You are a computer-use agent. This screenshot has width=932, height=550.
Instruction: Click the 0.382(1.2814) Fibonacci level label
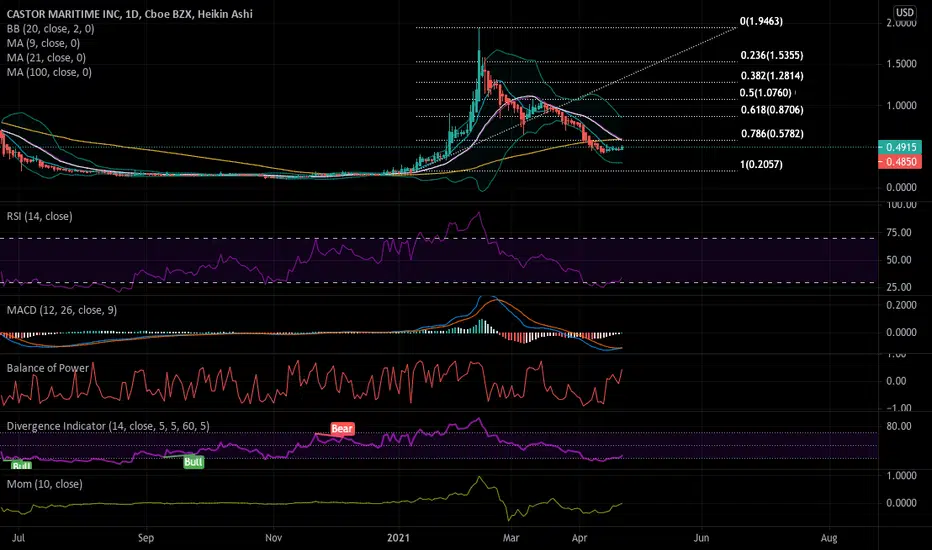[772, 76]
